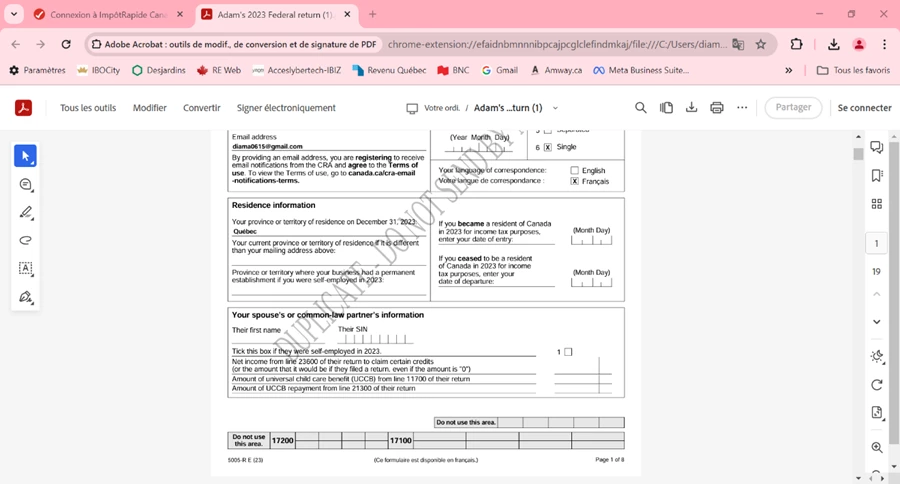
Task: Click the current page number 1 box
Action: (x=876, y=243)
